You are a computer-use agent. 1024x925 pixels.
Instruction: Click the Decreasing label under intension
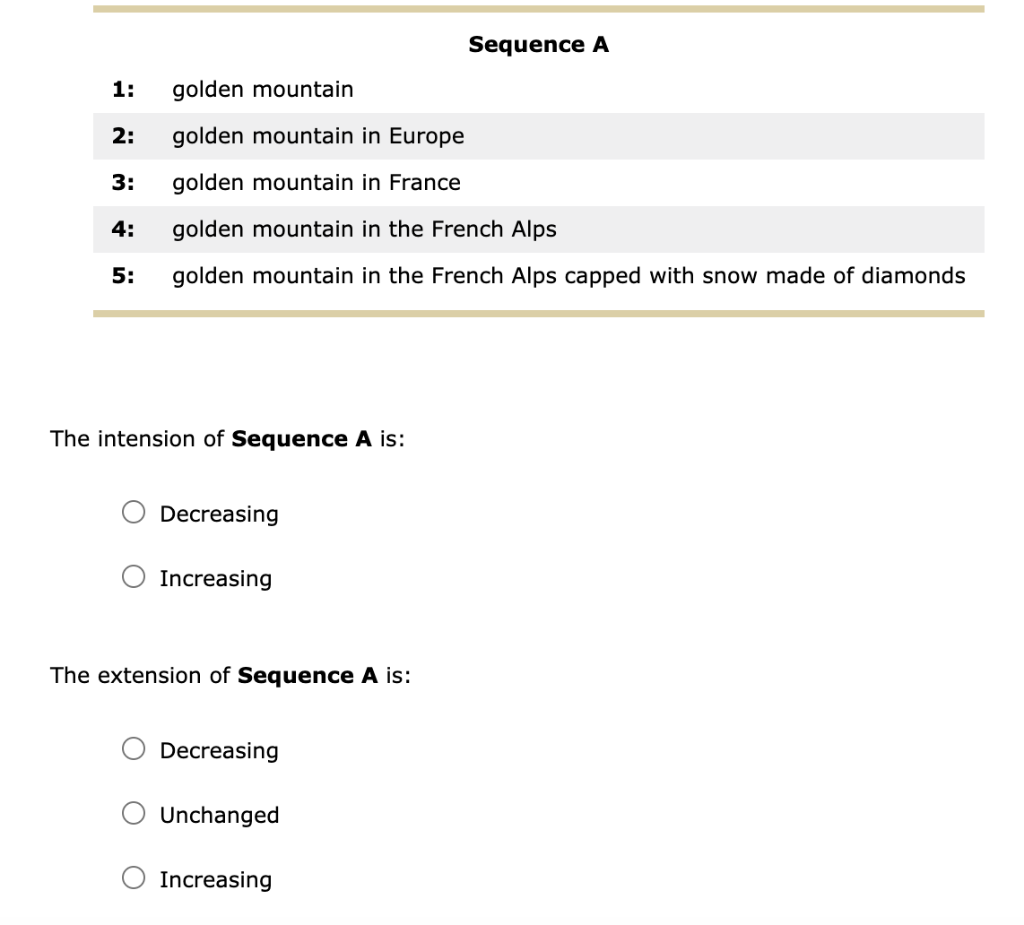[219, 513]
